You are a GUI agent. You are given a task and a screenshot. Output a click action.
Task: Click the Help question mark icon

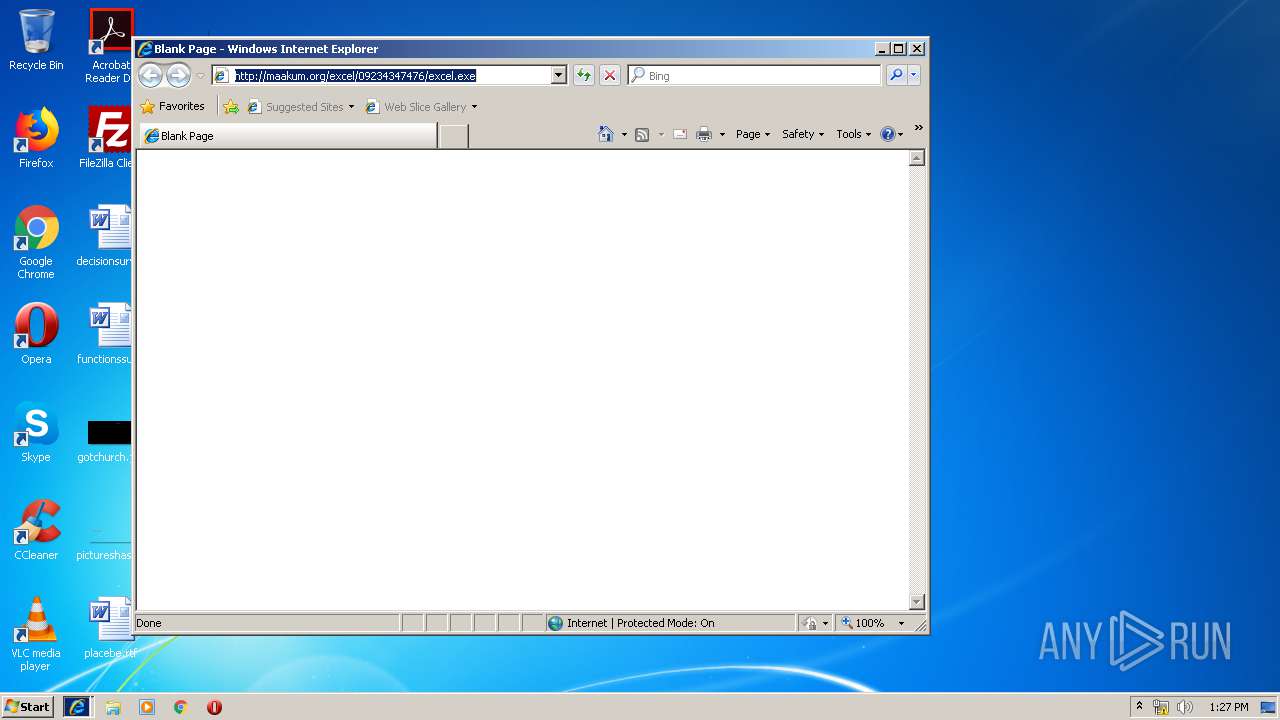coord(887,134)
